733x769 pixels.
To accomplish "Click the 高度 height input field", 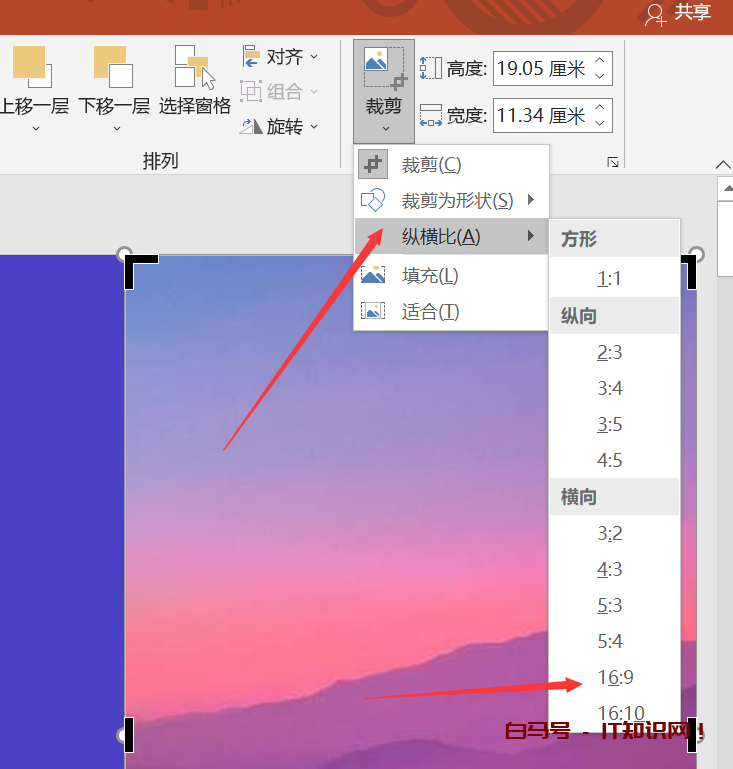I will tap(540, 69).
